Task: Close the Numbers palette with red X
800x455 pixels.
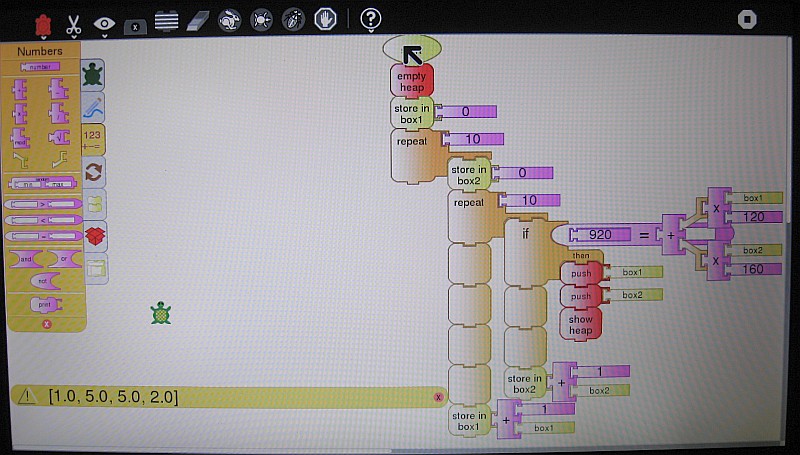Action: pyautogui.click(x=46, y=324)
